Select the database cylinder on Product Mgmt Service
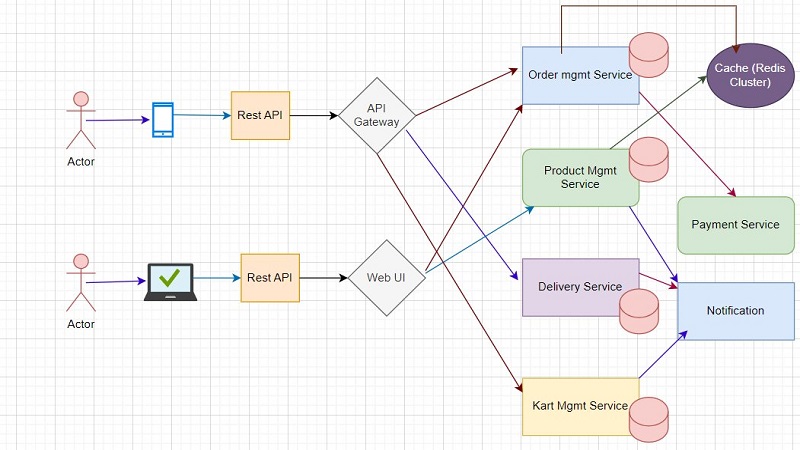 click(648, 160)
